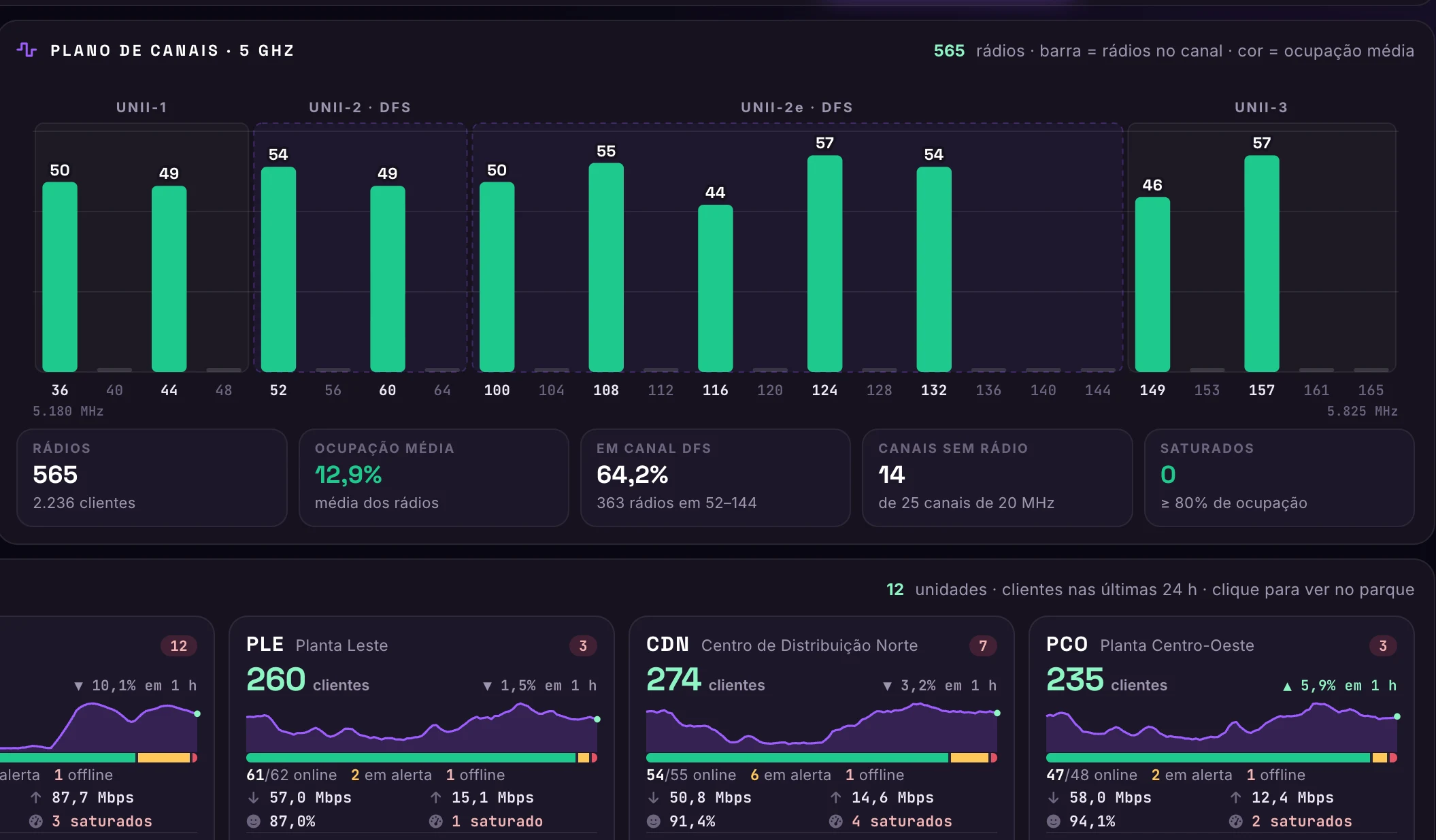Screen dimensions: 1436x840
Task: Click the download arrow icon in CDN card
Action: pos(654,797)
